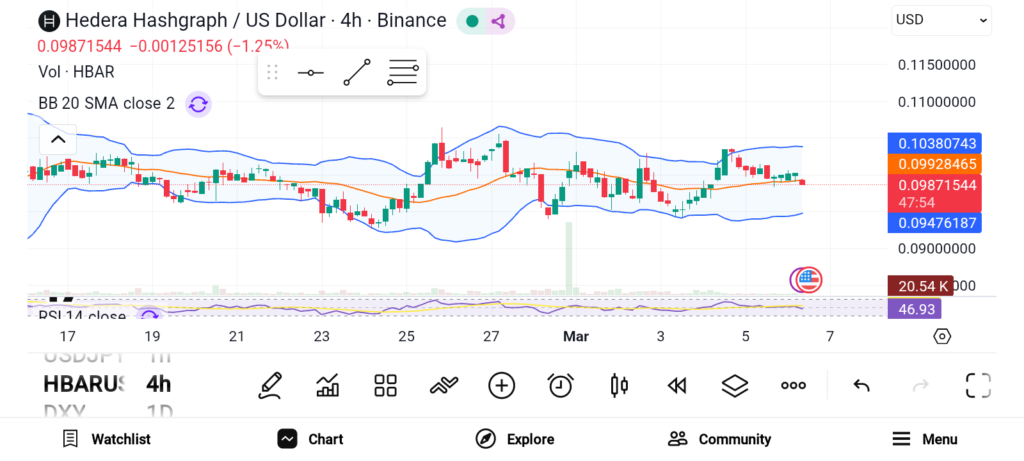
Task: Open the candlestick chart style icon
Action: coord(619,385)
